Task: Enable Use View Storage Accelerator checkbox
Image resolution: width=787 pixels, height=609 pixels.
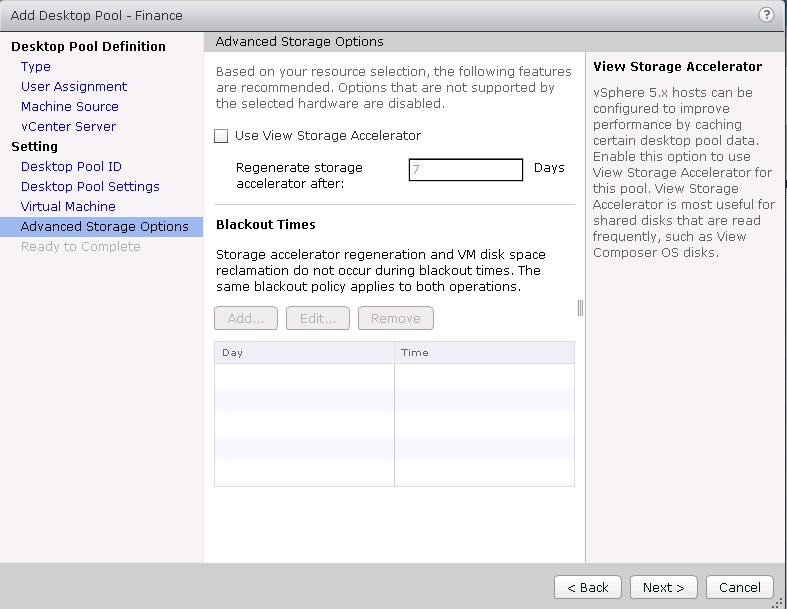Action: 221,136
